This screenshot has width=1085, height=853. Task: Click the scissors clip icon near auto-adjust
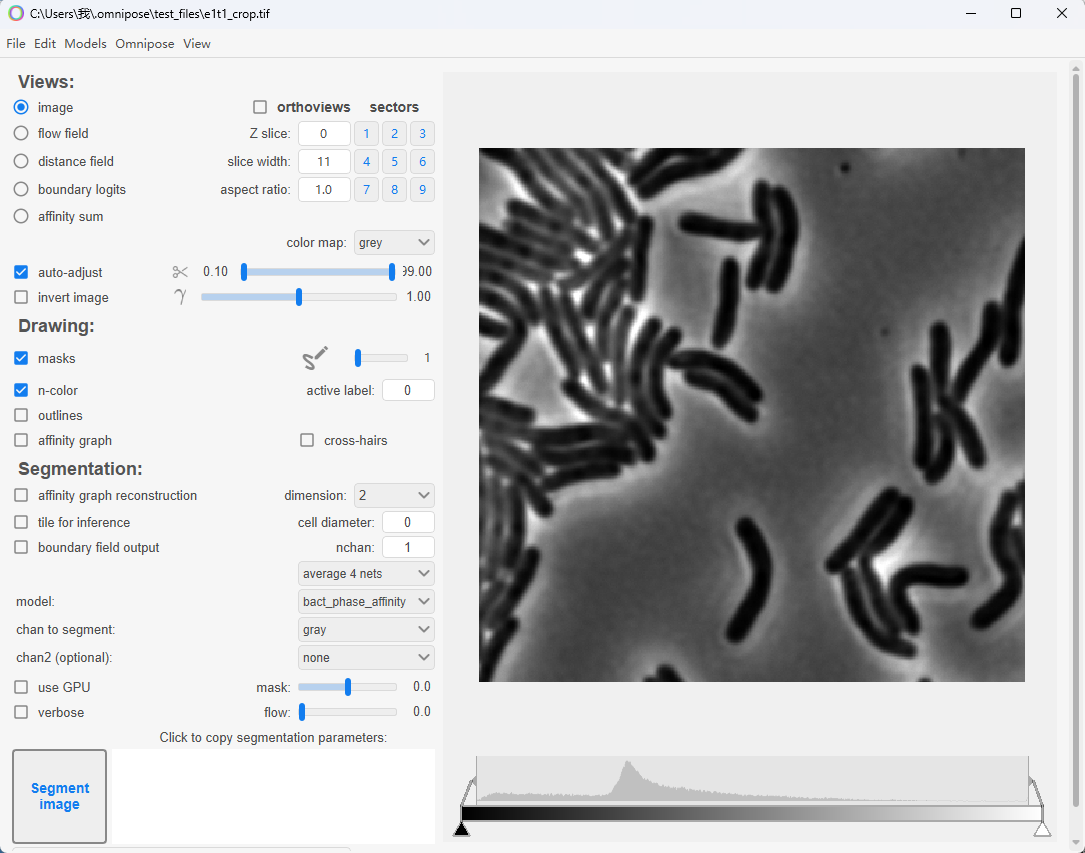pos(180,272)
